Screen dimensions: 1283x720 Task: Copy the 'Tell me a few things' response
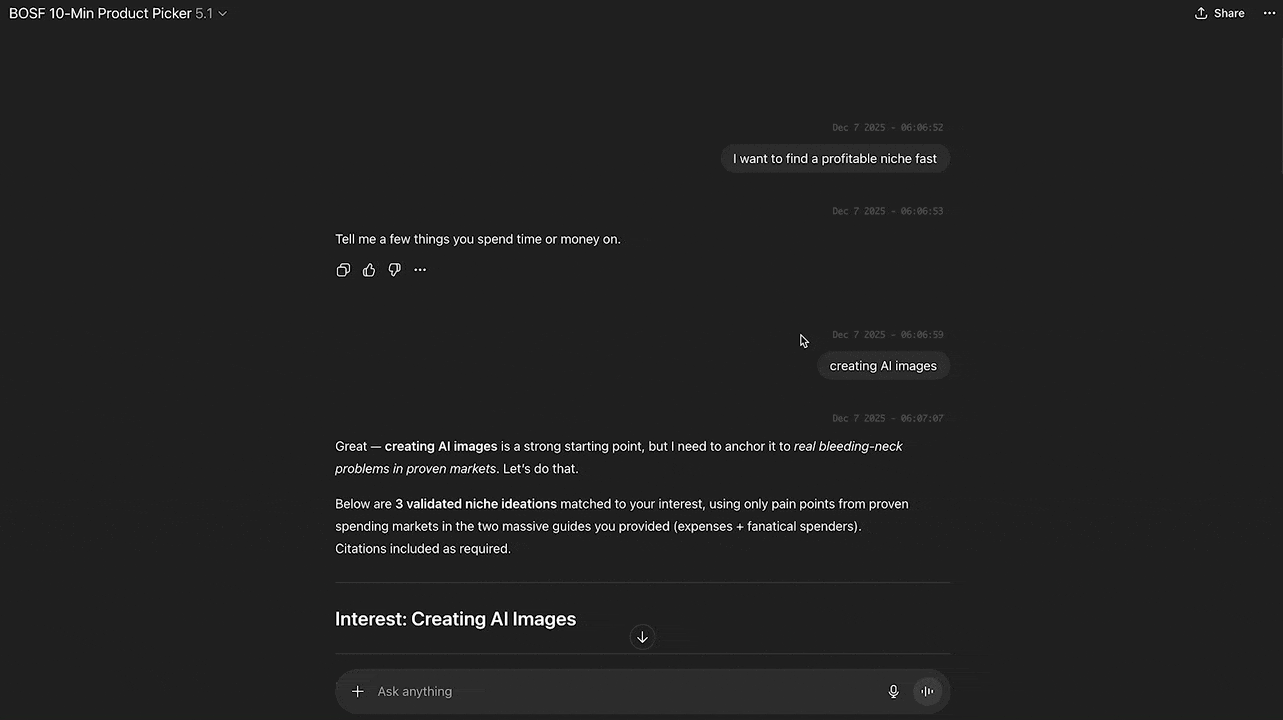click(343, 270)
